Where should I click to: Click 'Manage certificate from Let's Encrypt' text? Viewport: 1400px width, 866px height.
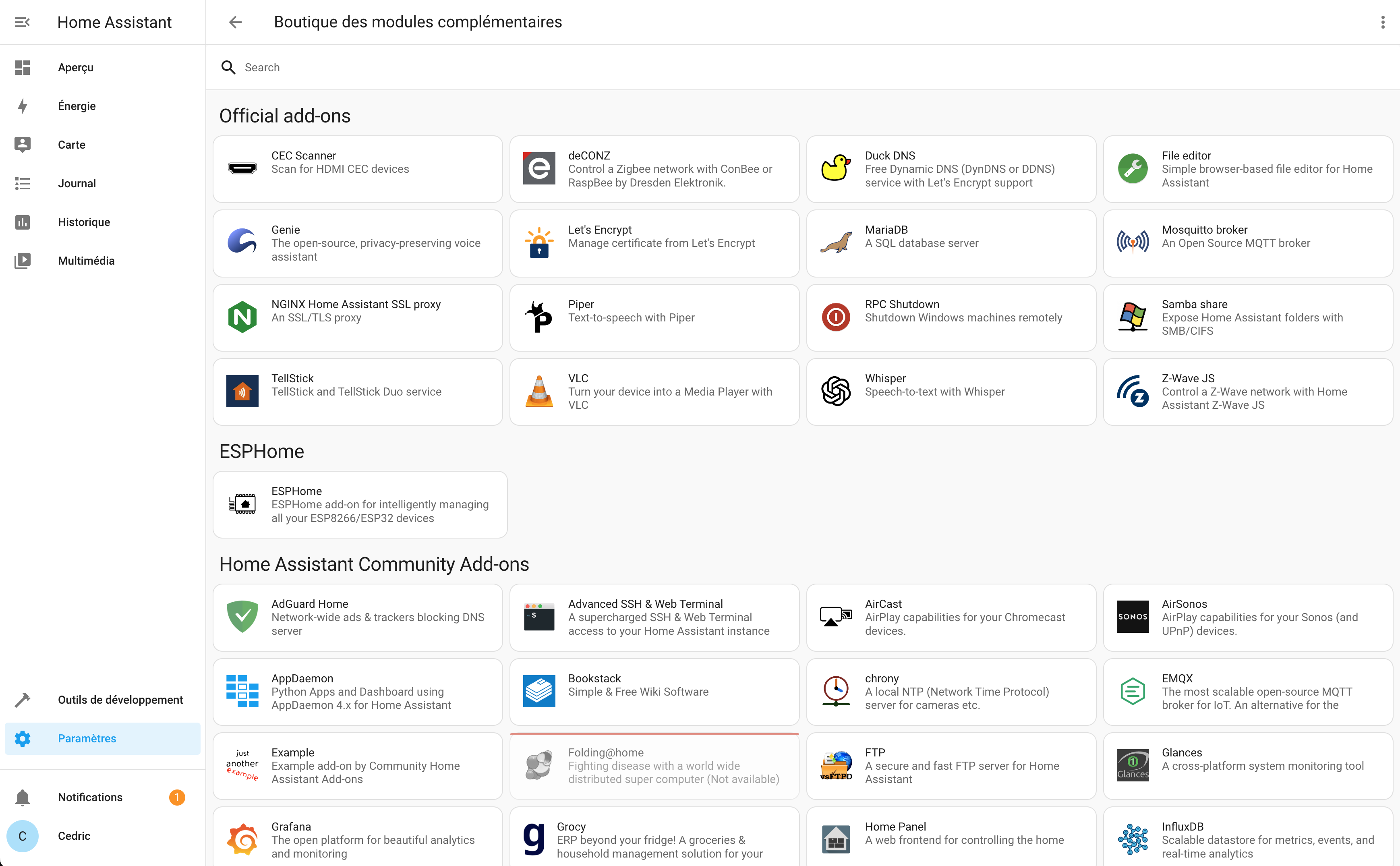coord(661,243)
